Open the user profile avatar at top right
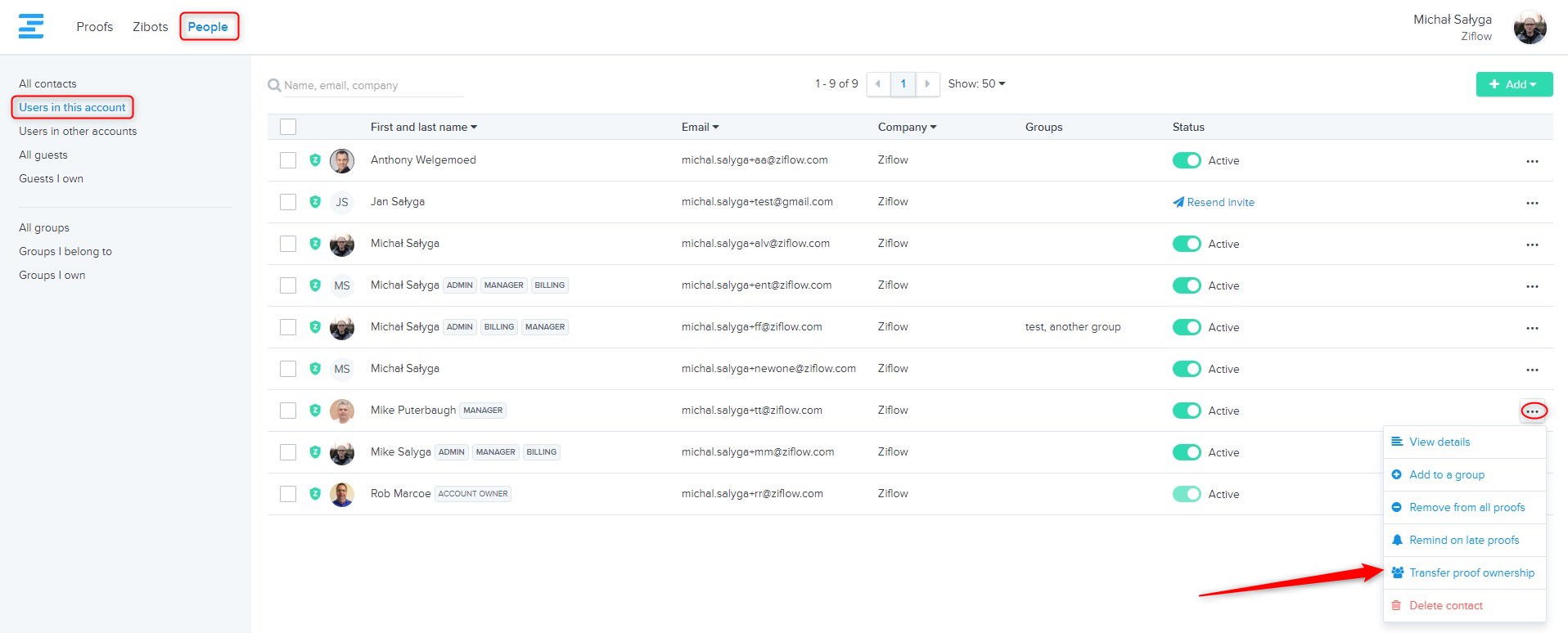1568x633 pixels. (x=1529, y=28)
